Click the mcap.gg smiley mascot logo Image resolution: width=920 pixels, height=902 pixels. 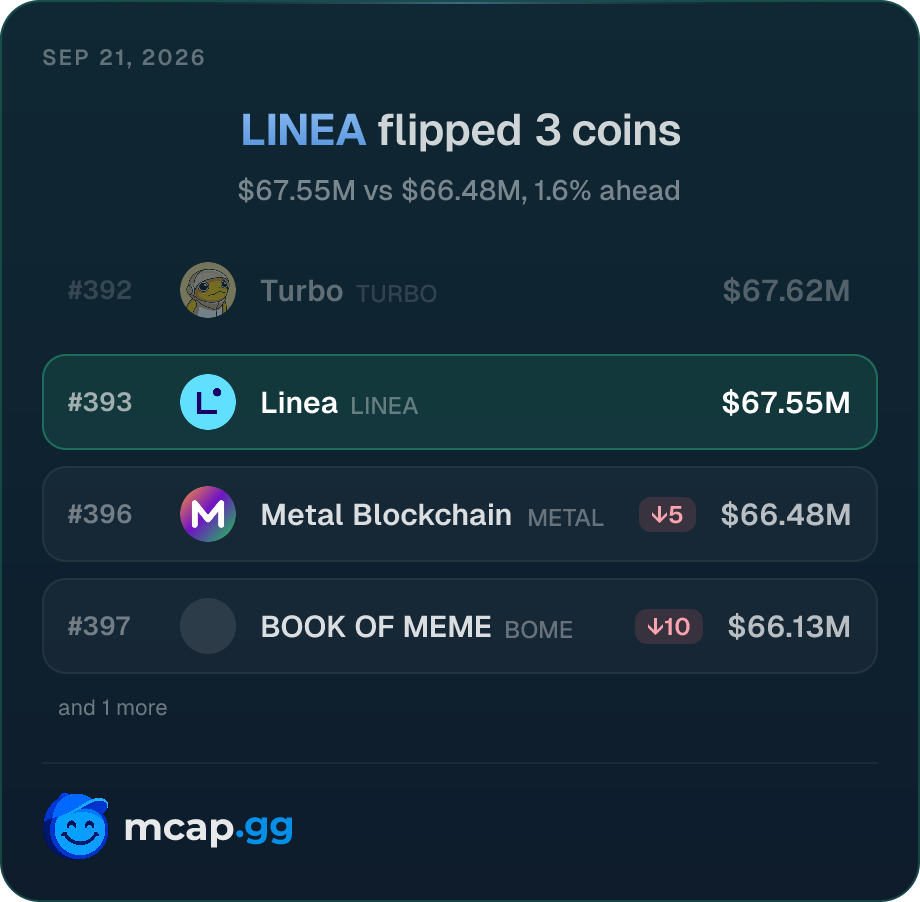pyautogui.click(x=76, y=826)
